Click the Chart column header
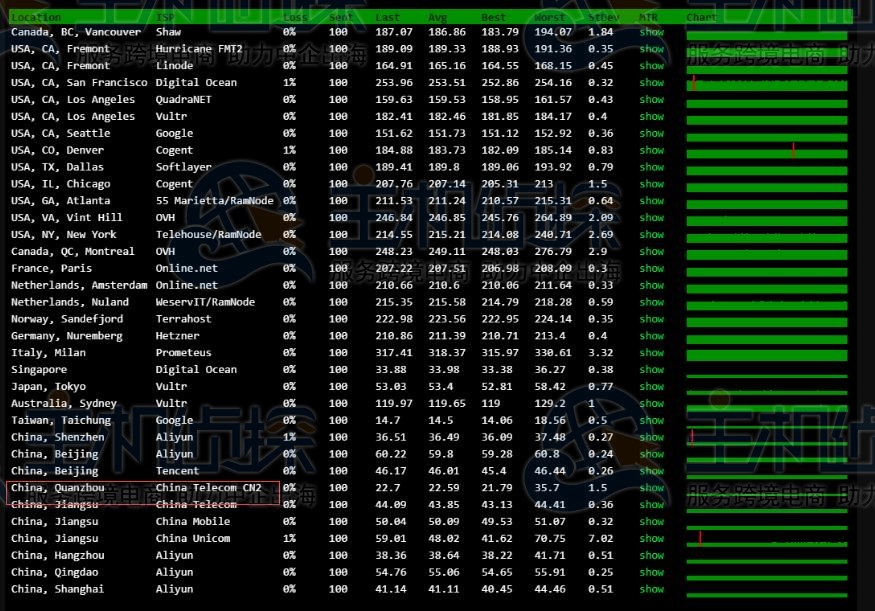Image resolution: width=875 pixels, height=611 pixels. click(701, 17)
